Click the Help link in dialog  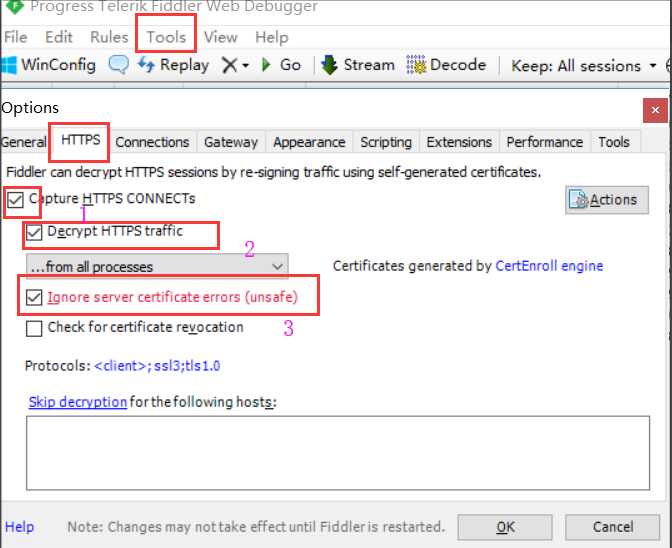[19, 527]
